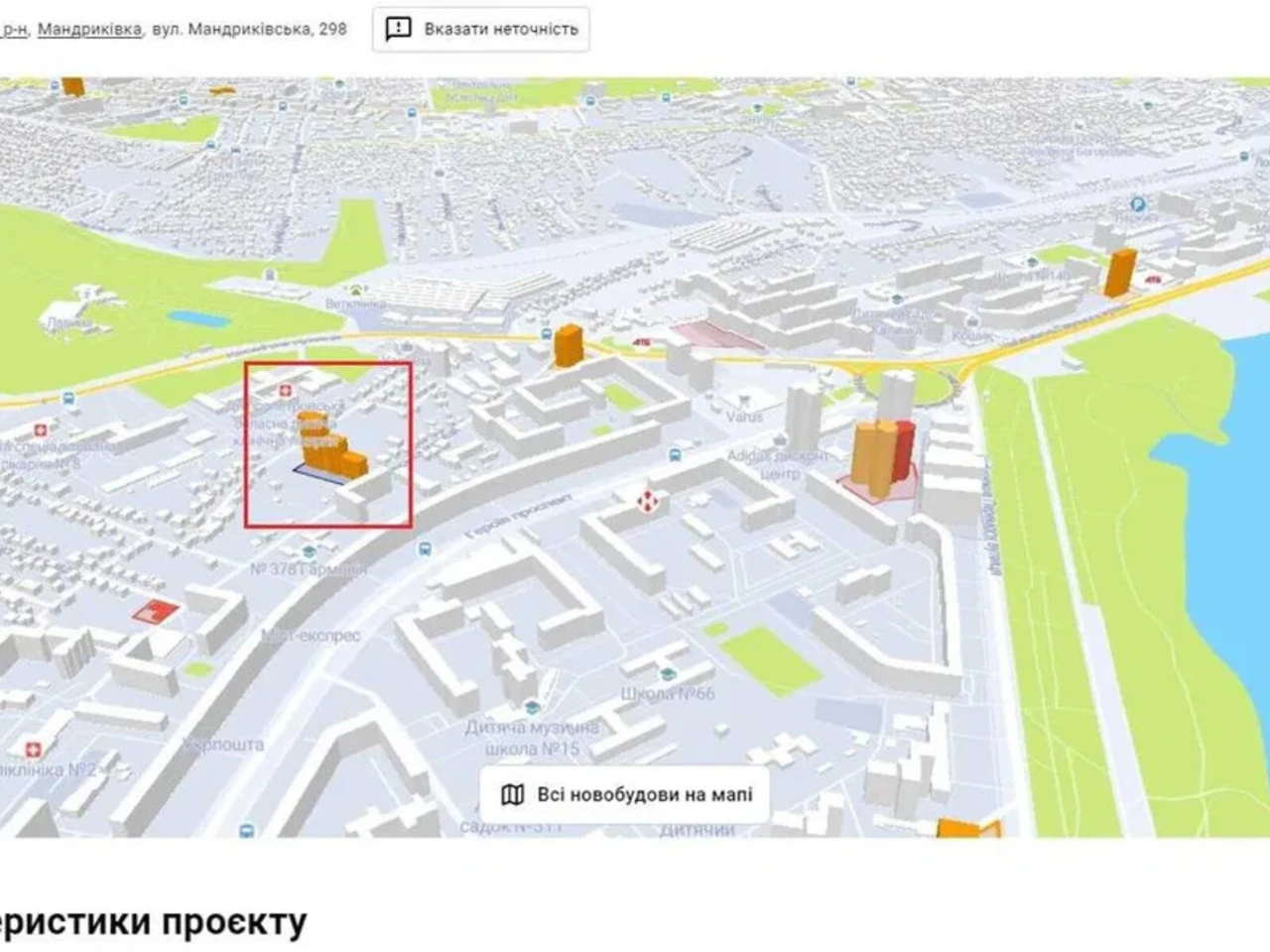Screen dimensions: 1270x952
Task: Select the orange building cluster in the red-outlined area
Action: 332,446
